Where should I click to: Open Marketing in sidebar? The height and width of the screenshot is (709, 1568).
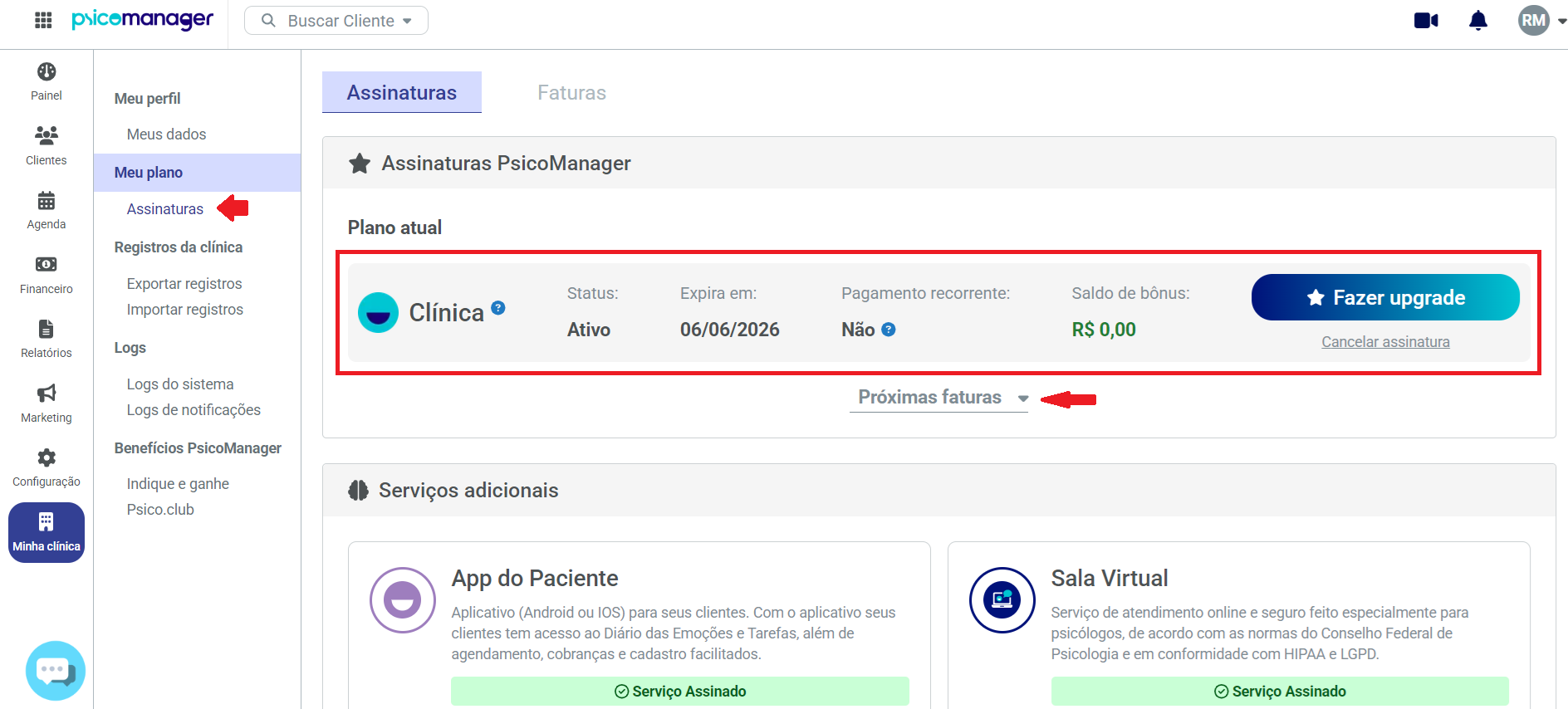click(47, 403)
